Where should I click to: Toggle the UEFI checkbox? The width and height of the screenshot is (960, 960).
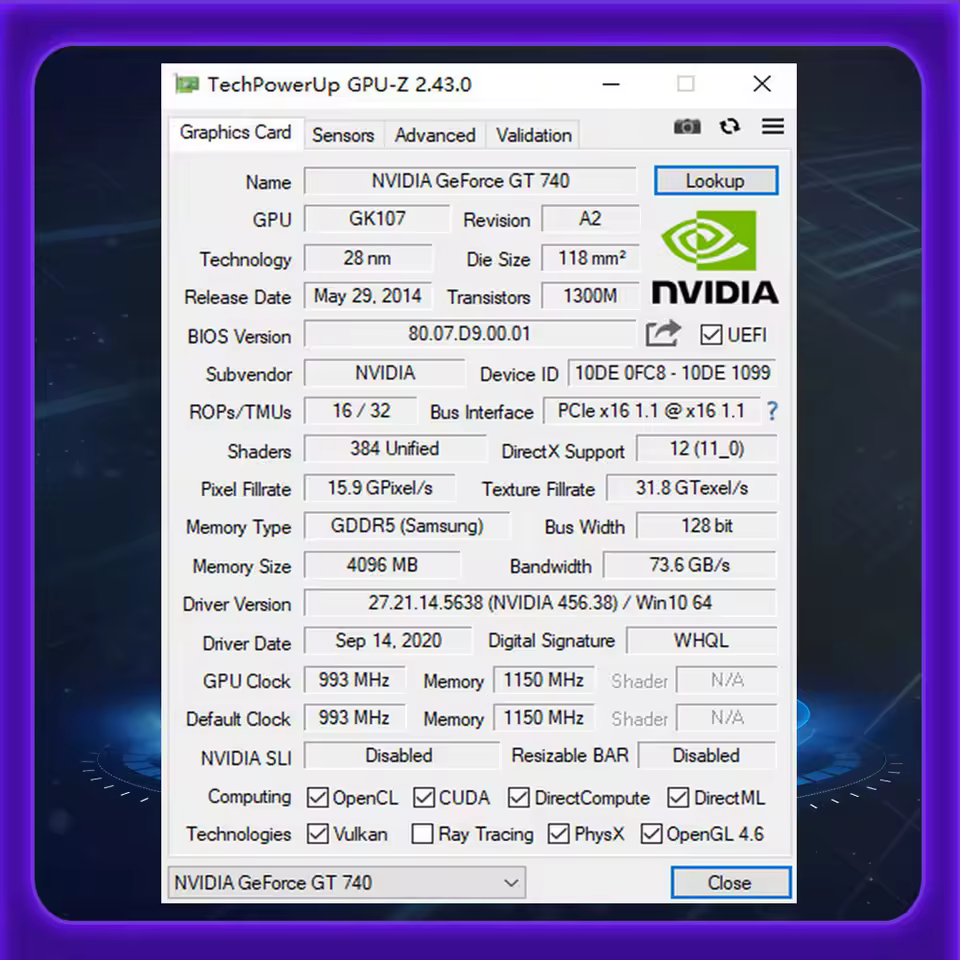[711, 335]
